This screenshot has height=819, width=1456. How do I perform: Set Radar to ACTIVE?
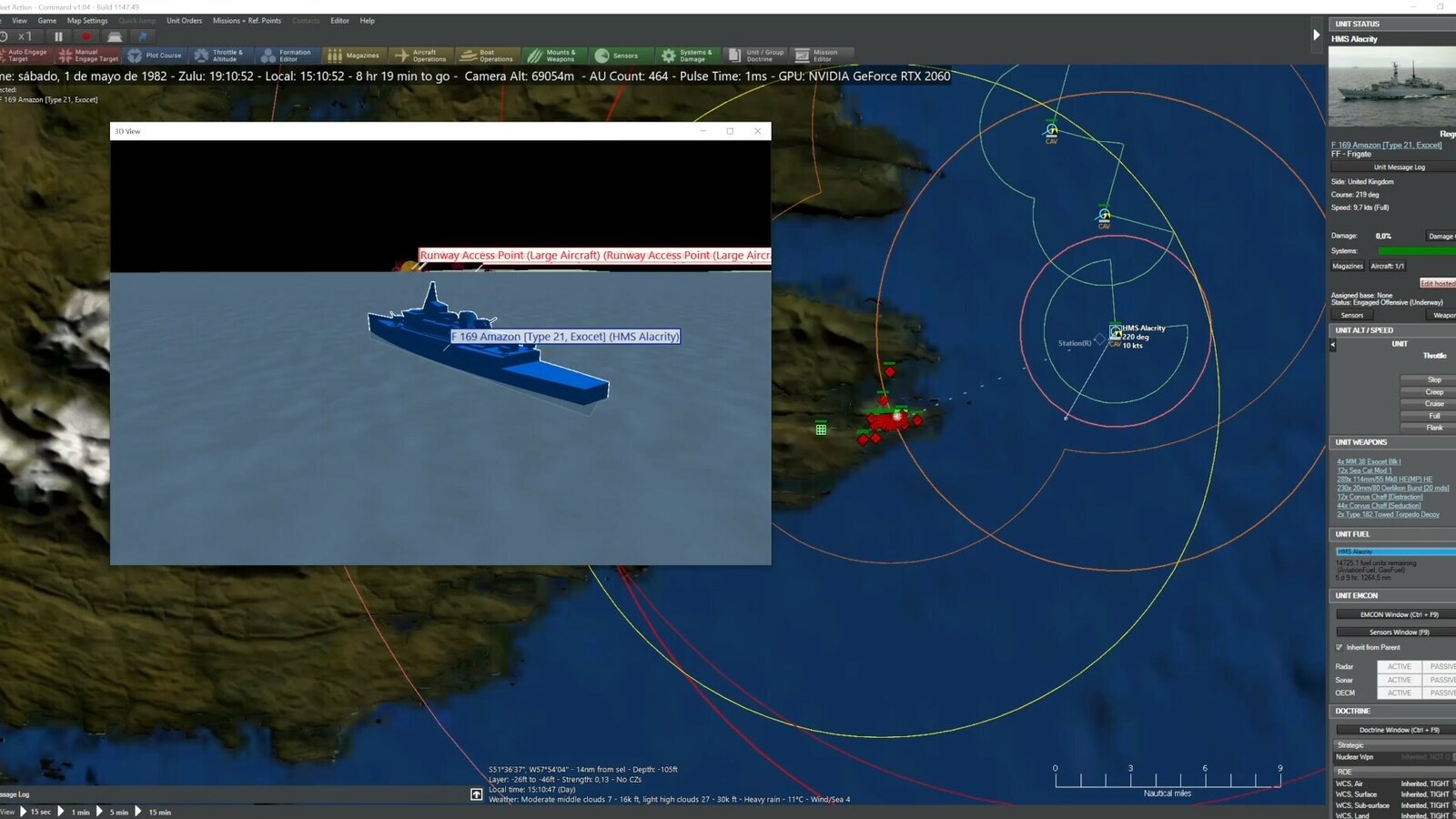click(1399, 666)
